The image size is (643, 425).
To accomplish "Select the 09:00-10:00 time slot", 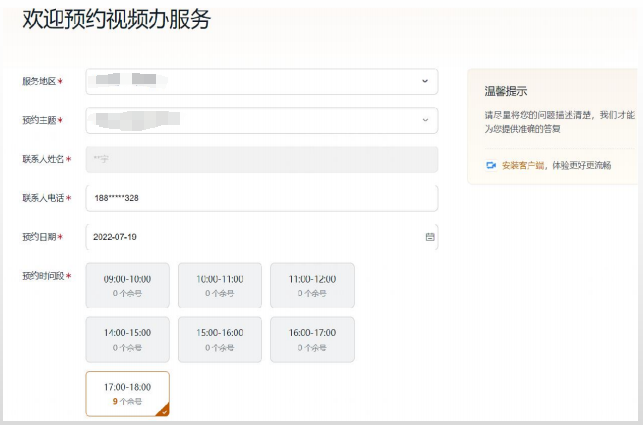I will [x=128, y=286].
